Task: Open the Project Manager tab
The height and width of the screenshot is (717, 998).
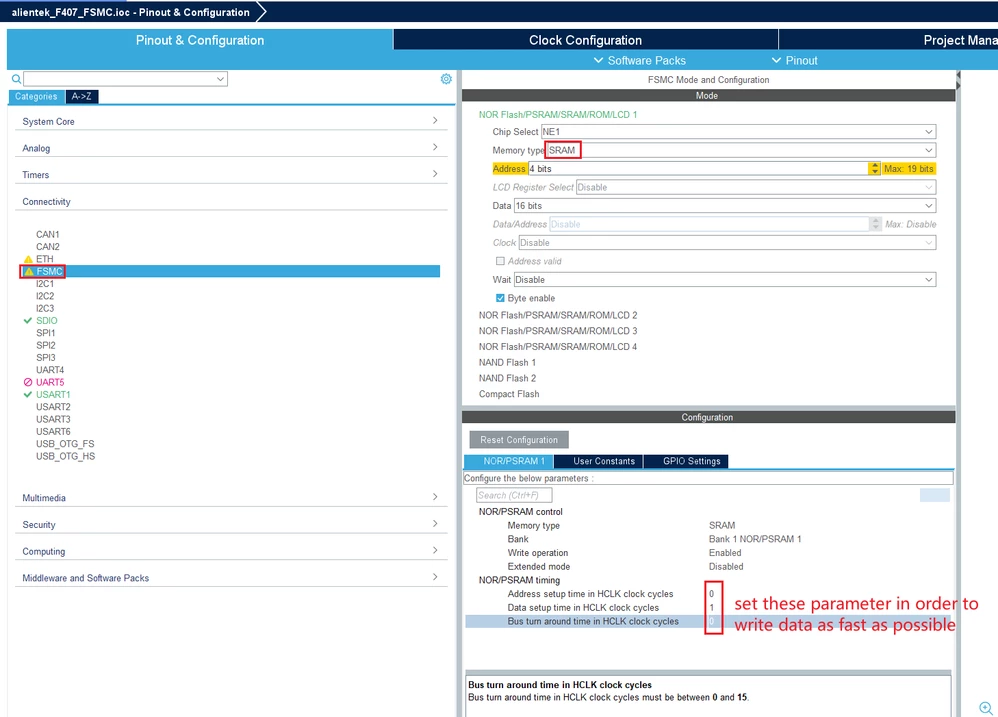Action: pyautogui.click(x=889, y=40)
